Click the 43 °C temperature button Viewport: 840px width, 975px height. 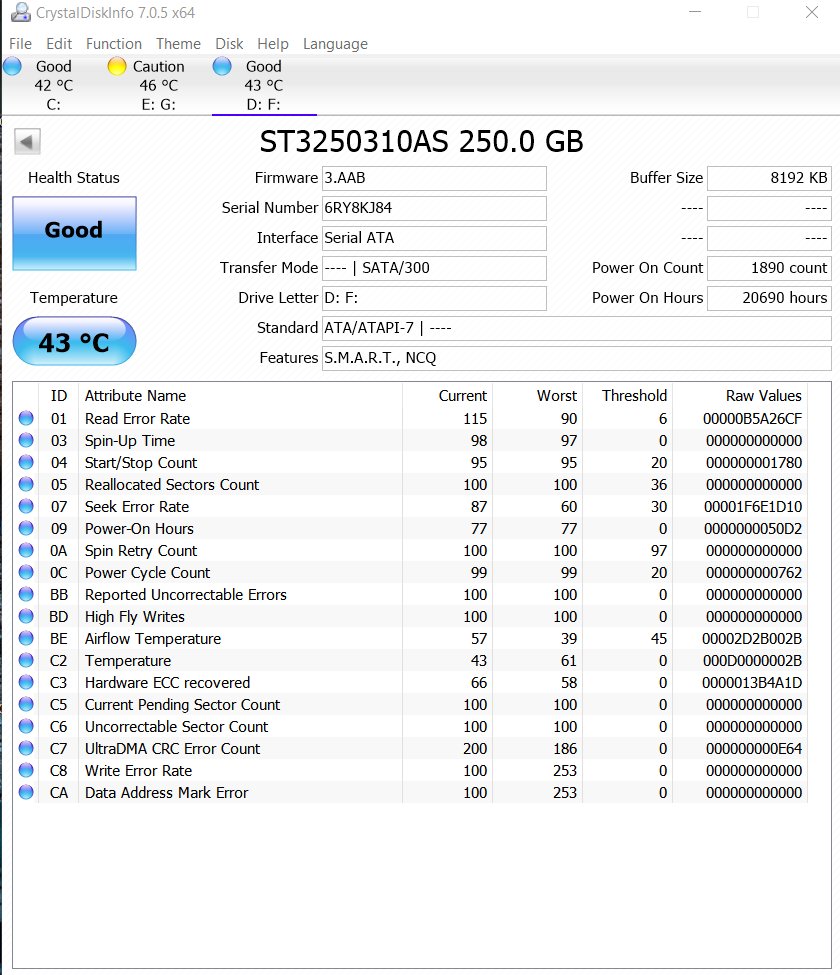coord(75,341)
